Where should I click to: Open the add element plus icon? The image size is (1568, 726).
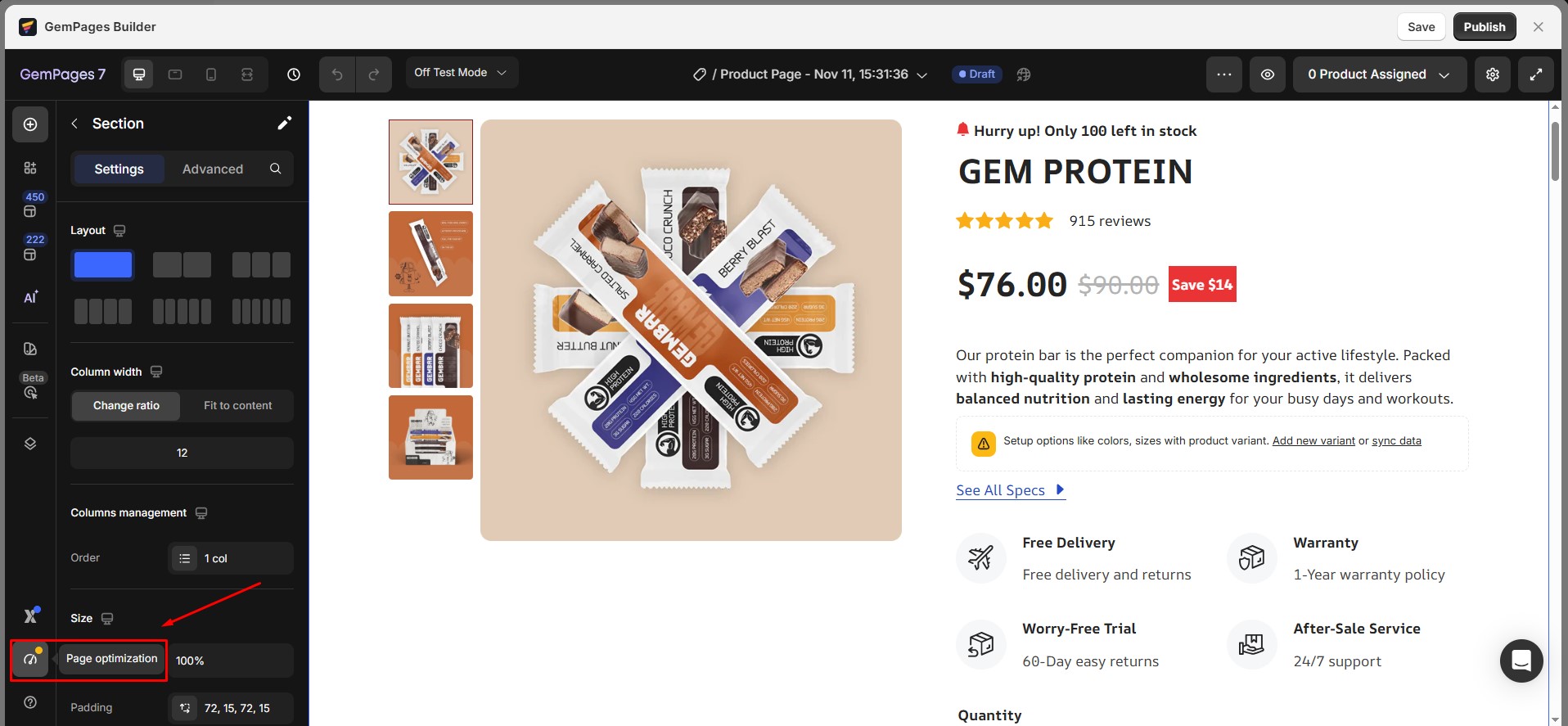point(30,124)
